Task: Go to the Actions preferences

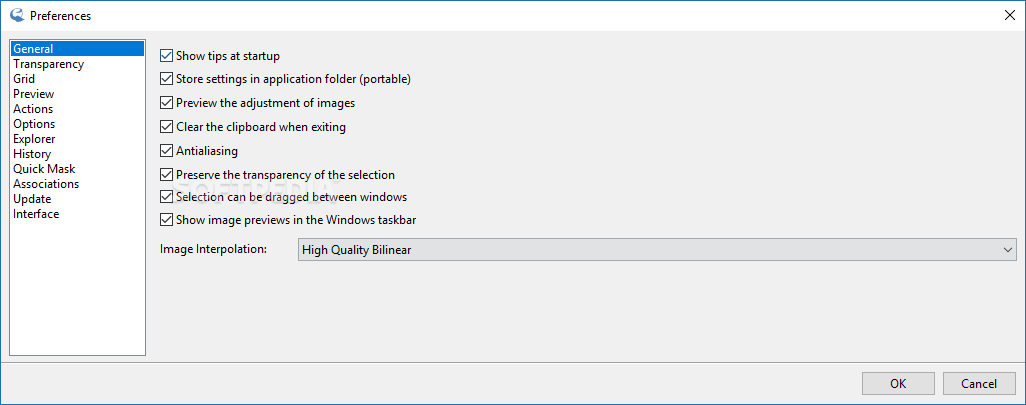Action: pos(77,109)
